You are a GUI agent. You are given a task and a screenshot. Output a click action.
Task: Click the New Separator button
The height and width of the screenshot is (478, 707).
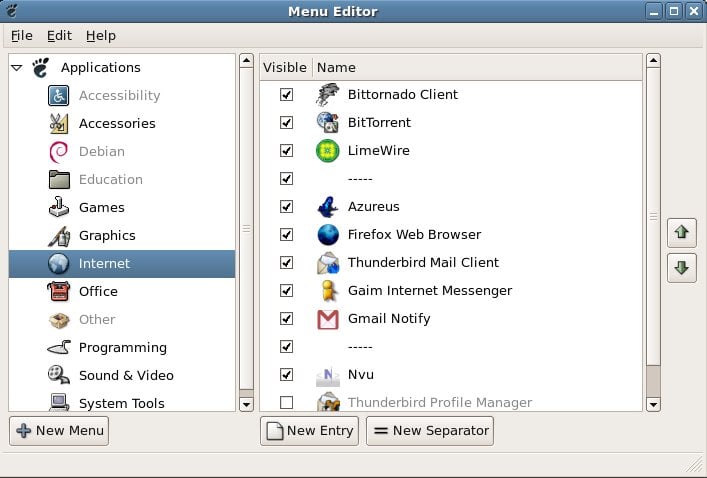(x=430, y=431)
